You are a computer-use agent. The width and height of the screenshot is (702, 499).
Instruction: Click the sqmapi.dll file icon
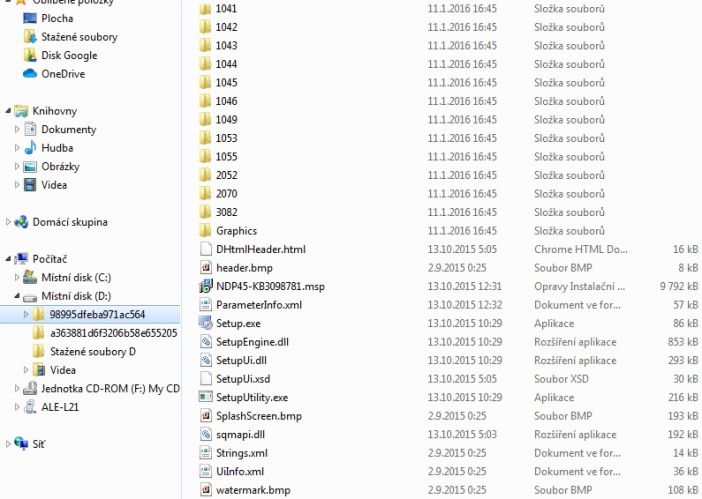click(205, 434)
